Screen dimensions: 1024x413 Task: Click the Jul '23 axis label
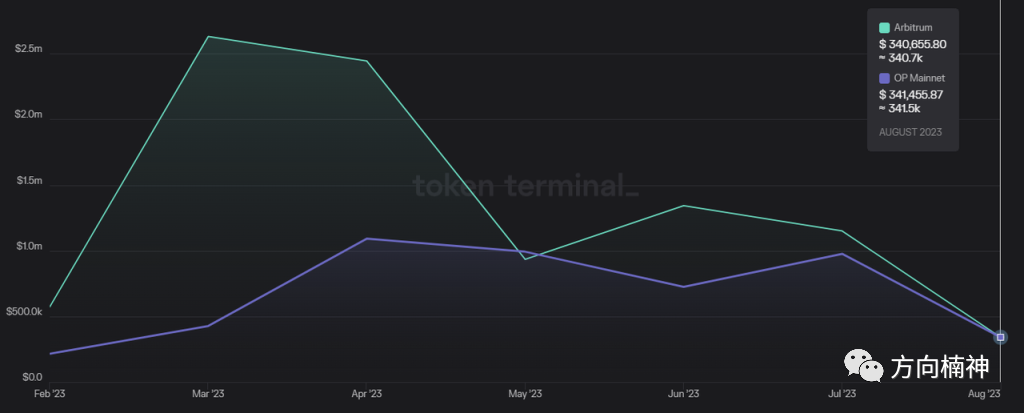pyautogui.click(x=842, y=393)
